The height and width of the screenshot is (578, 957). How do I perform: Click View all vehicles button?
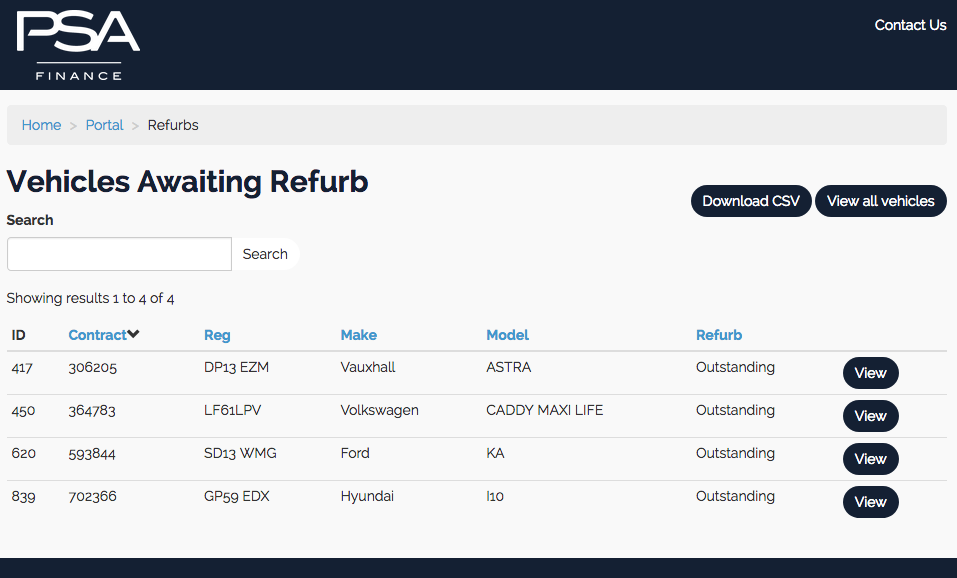[880, 201]
